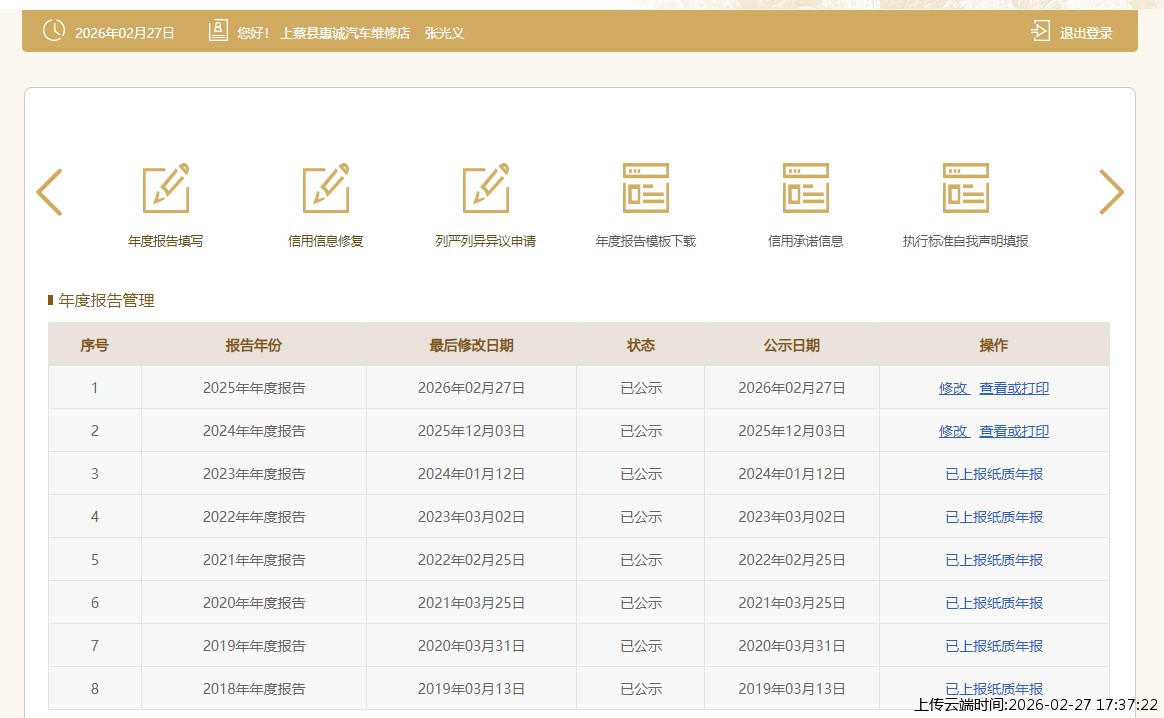The image size is (1164, 718).
Task: Click the clock icon next to the date
Action: [x=54, y=32]
